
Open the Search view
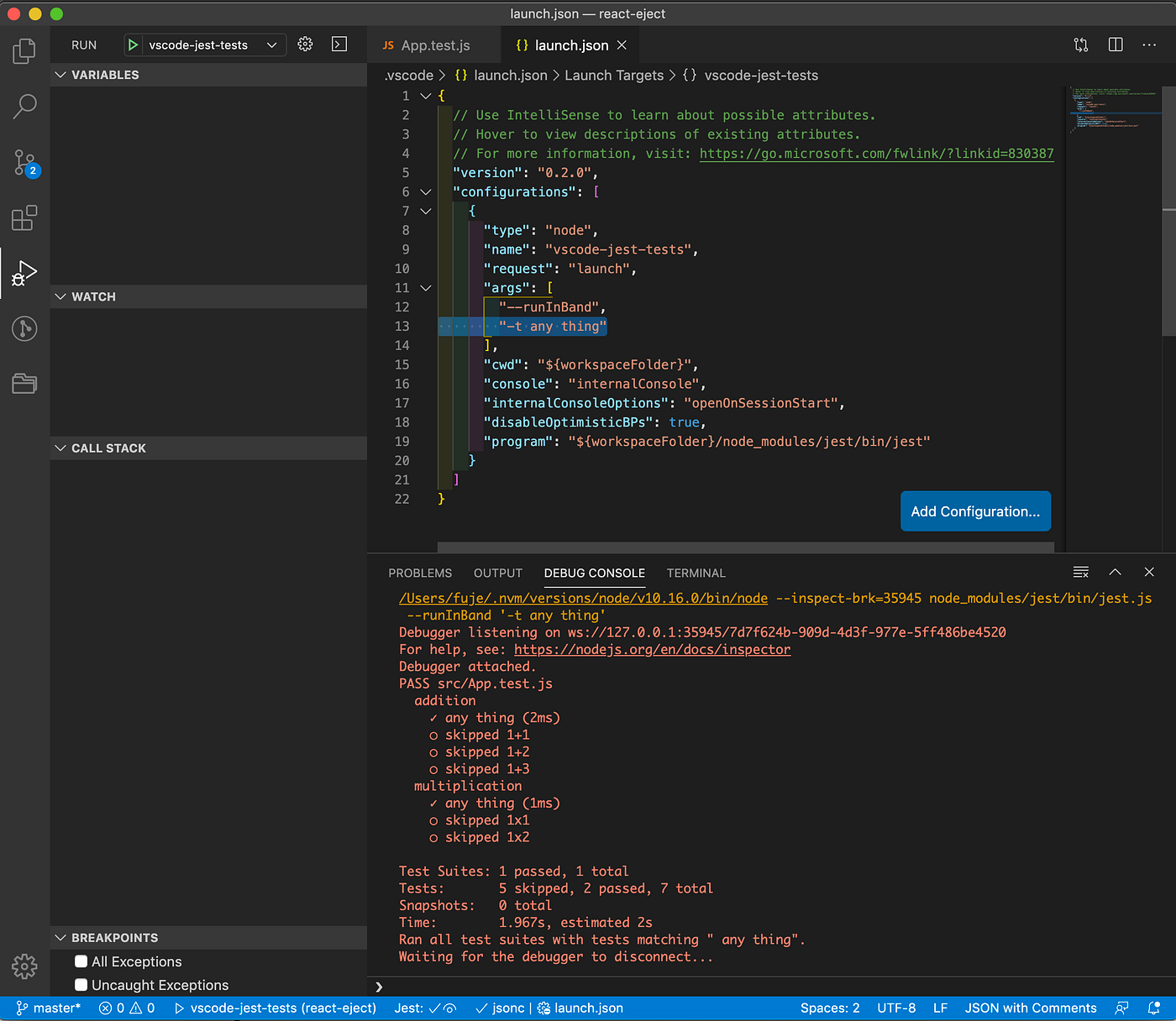tap(24, 107)
